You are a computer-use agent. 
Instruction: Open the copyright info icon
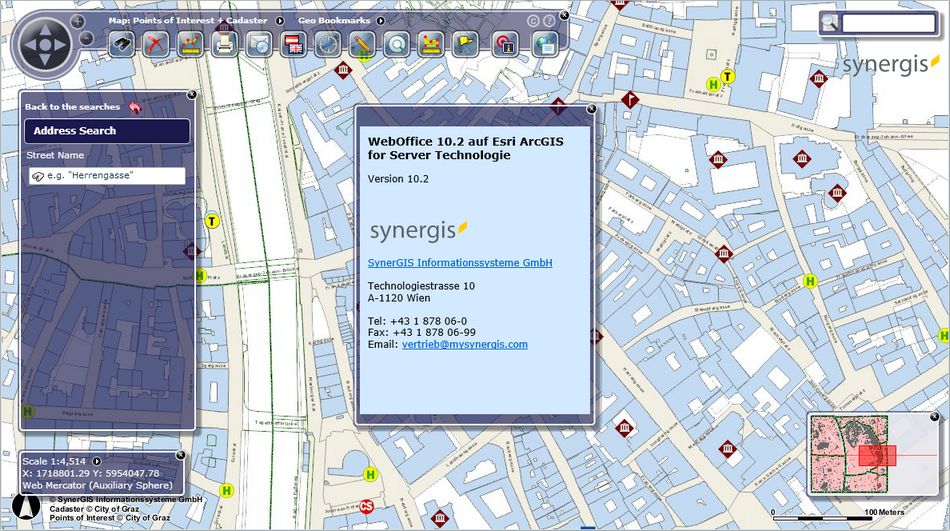[533, 21]
